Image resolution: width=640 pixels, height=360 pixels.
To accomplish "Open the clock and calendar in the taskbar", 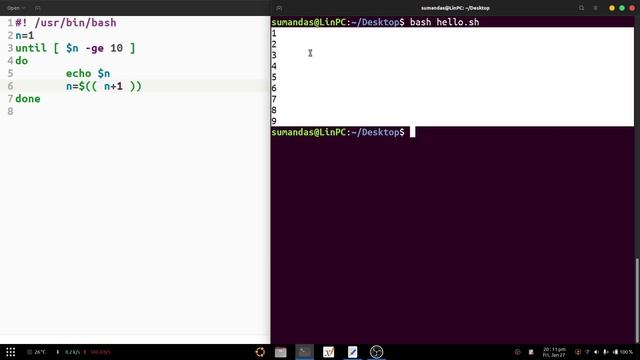I will coord(554,352).
